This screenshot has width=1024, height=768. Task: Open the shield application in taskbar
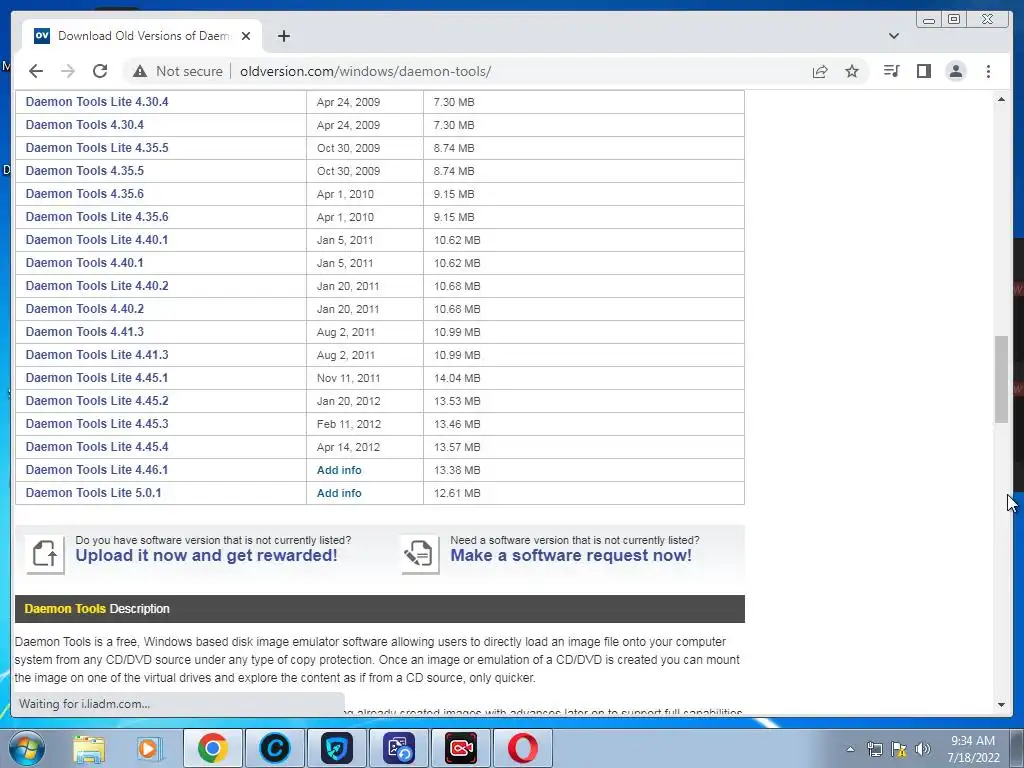[336, 748]
